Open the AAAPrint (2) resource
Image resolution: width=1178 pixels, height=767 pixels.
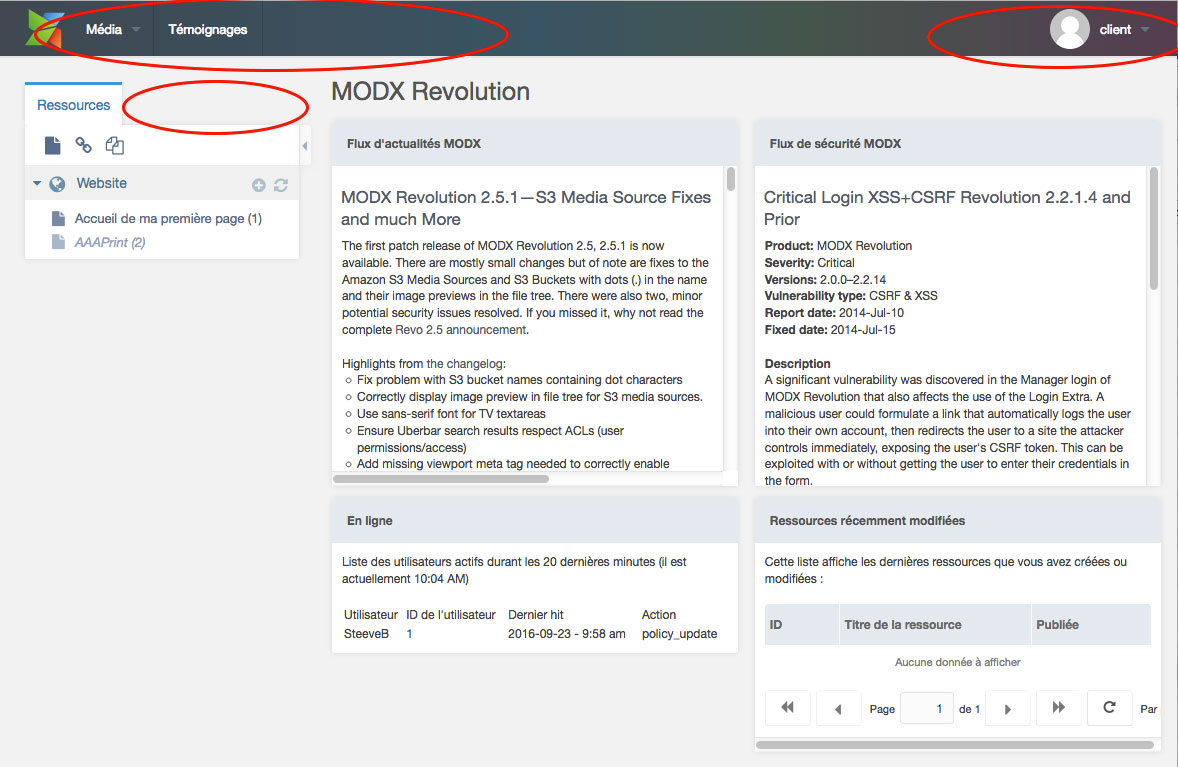pos(110,242)
